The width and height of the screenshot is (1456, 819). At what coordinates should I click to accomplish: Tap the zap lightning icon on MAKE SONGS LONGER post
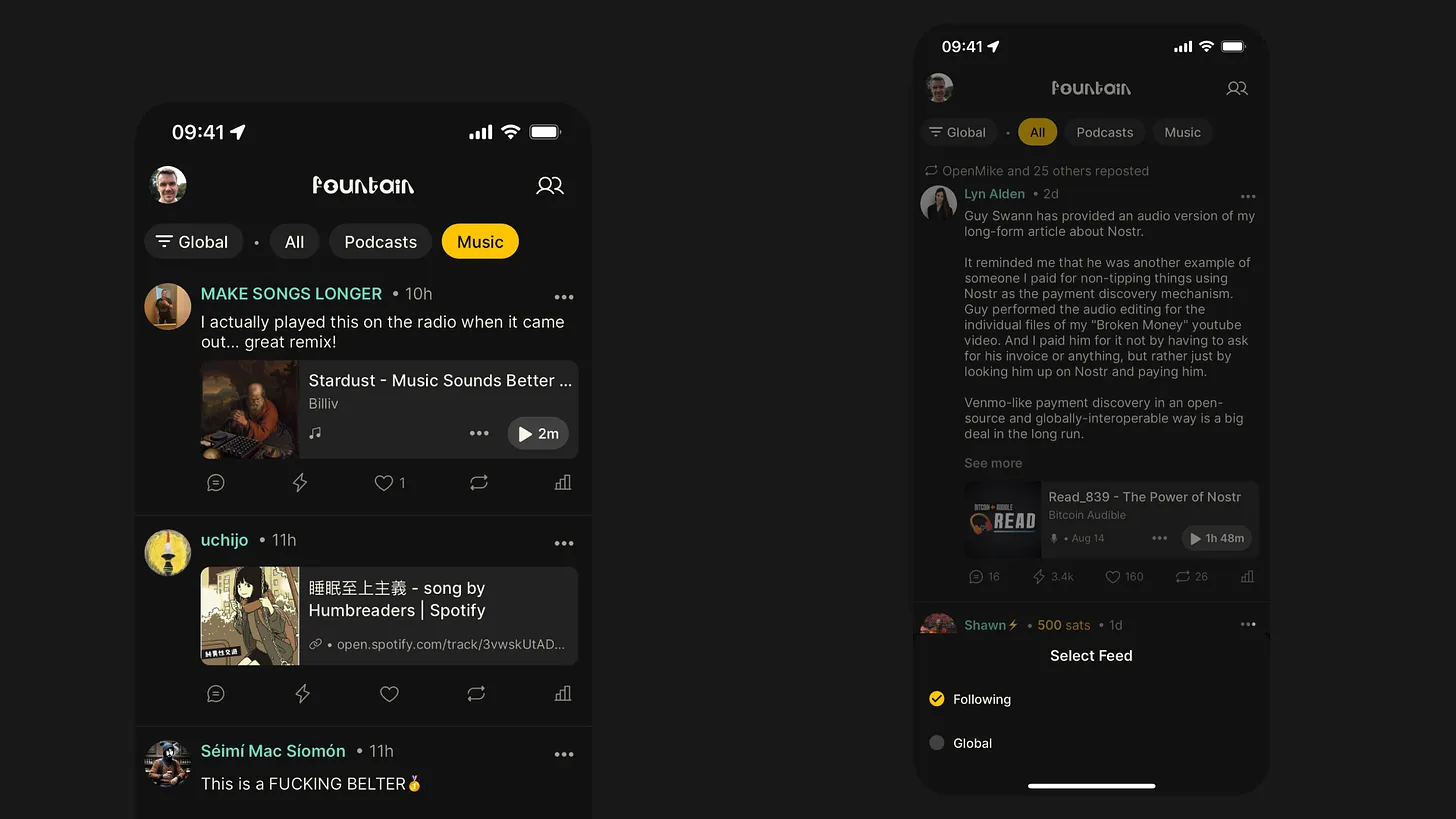point(300,483)
